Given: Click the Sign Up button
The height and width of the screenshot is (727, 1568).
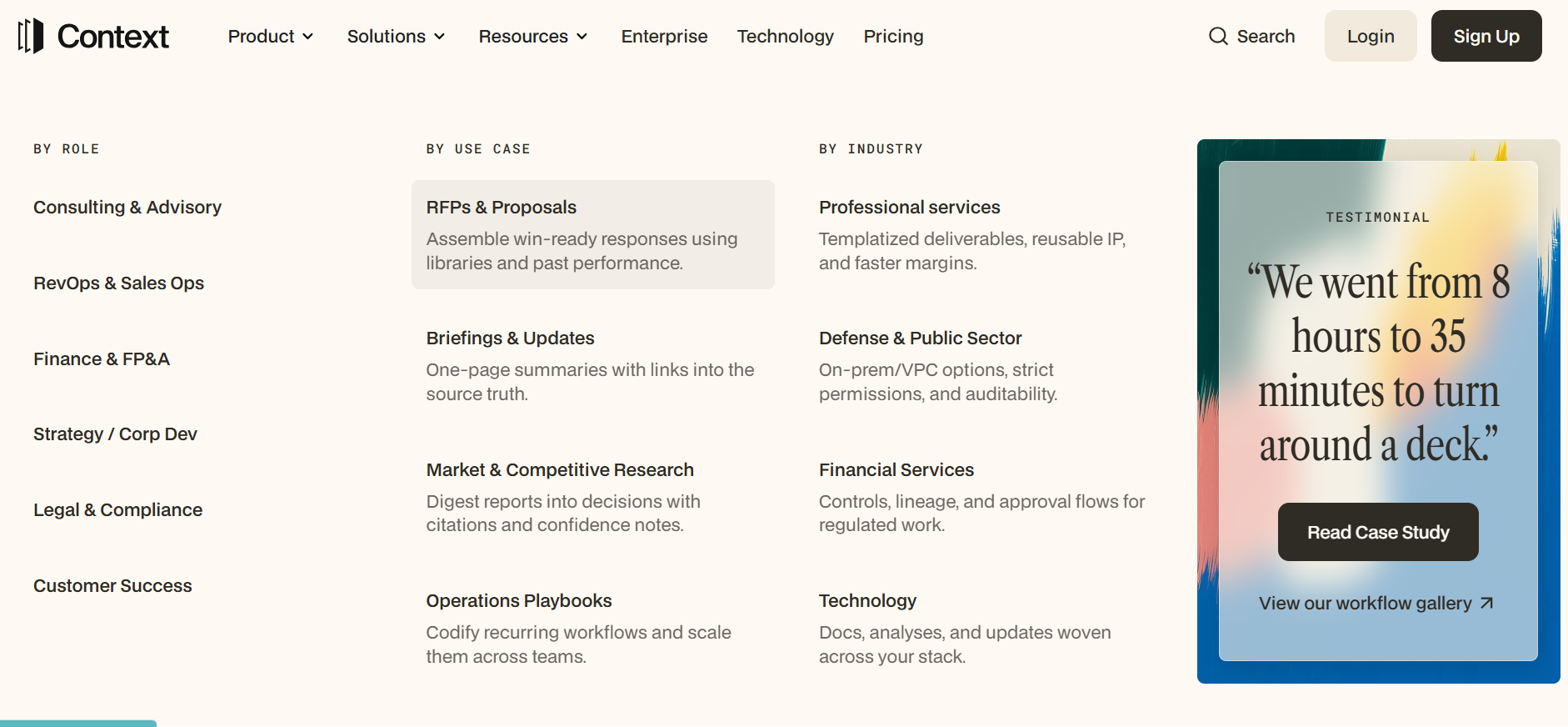Looking at the screenshot, I should pos(1486,36).
